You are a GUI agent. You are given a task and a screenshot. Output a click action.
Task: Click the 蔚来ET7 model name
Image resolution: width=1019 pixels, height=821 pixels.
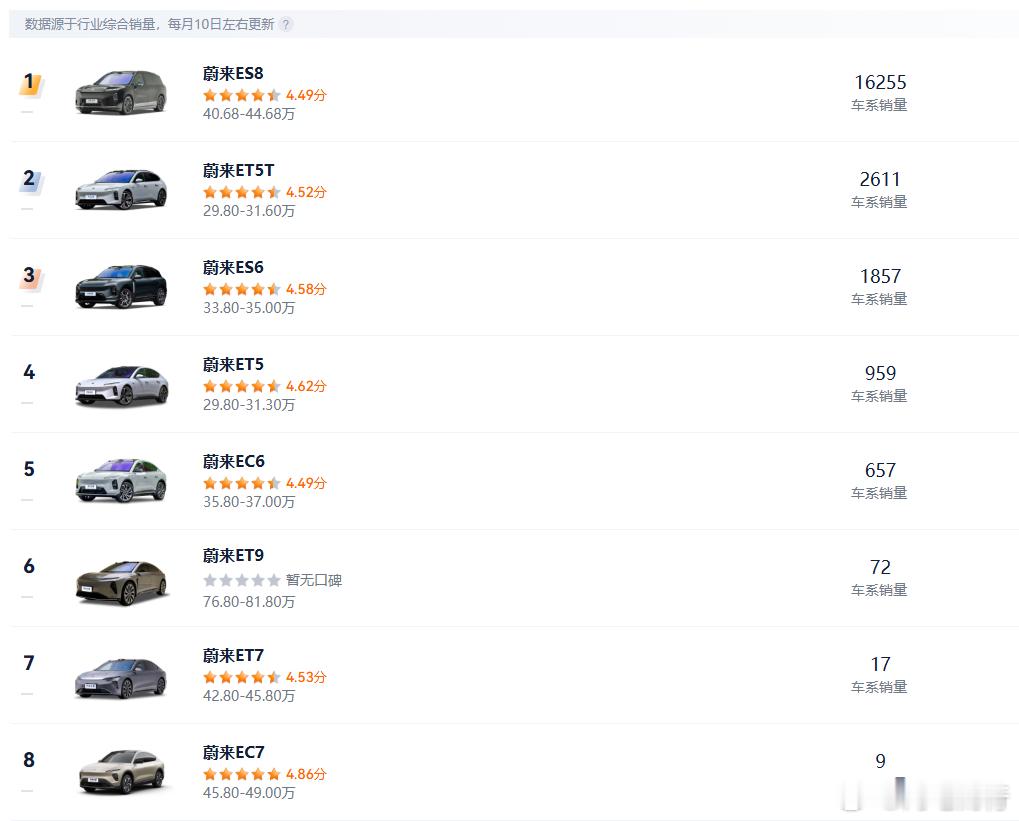233,656
